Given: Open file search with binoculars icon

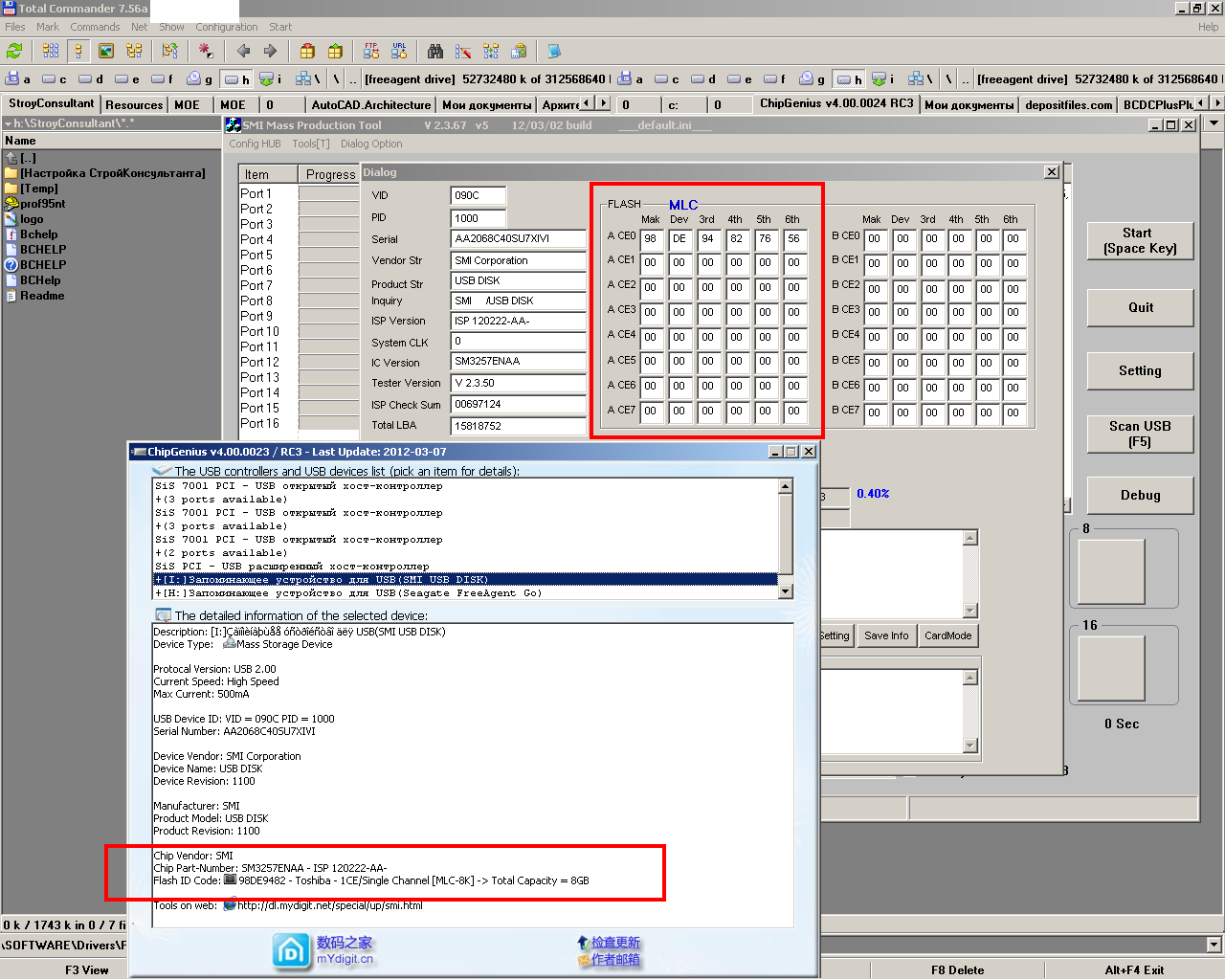Looking at the screenshot, I should pos(435,51).
